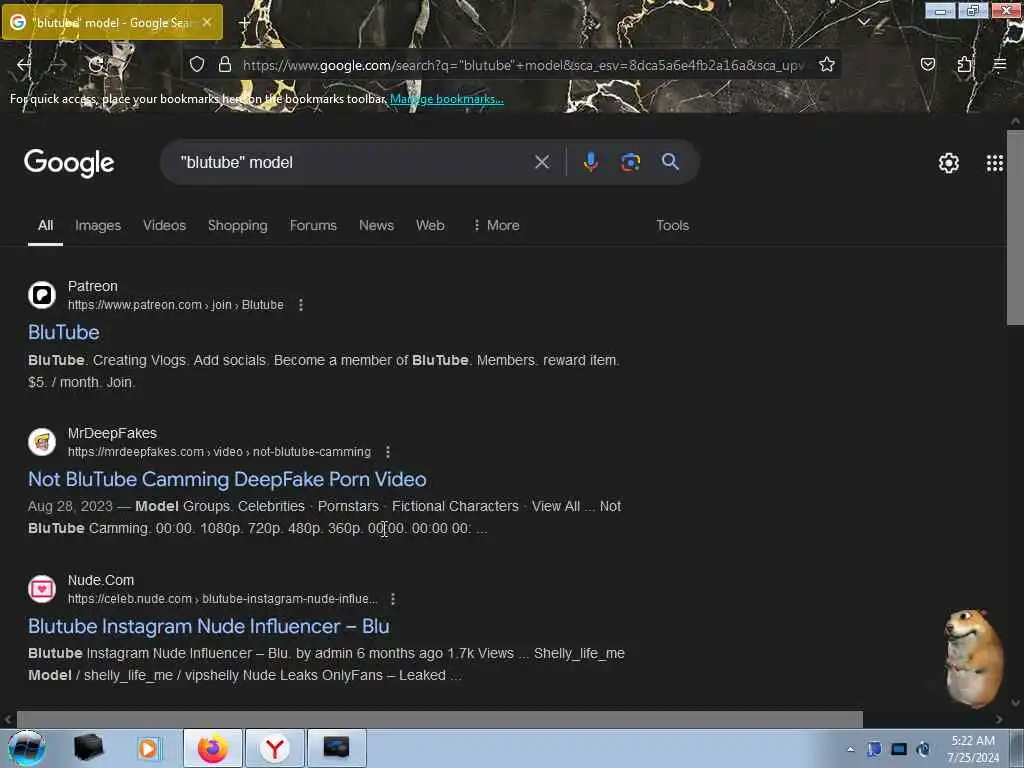The height and width of the screenshot is (768, 1024).
Task: Select the Videos results tab
Action: [x=165, y=225]
